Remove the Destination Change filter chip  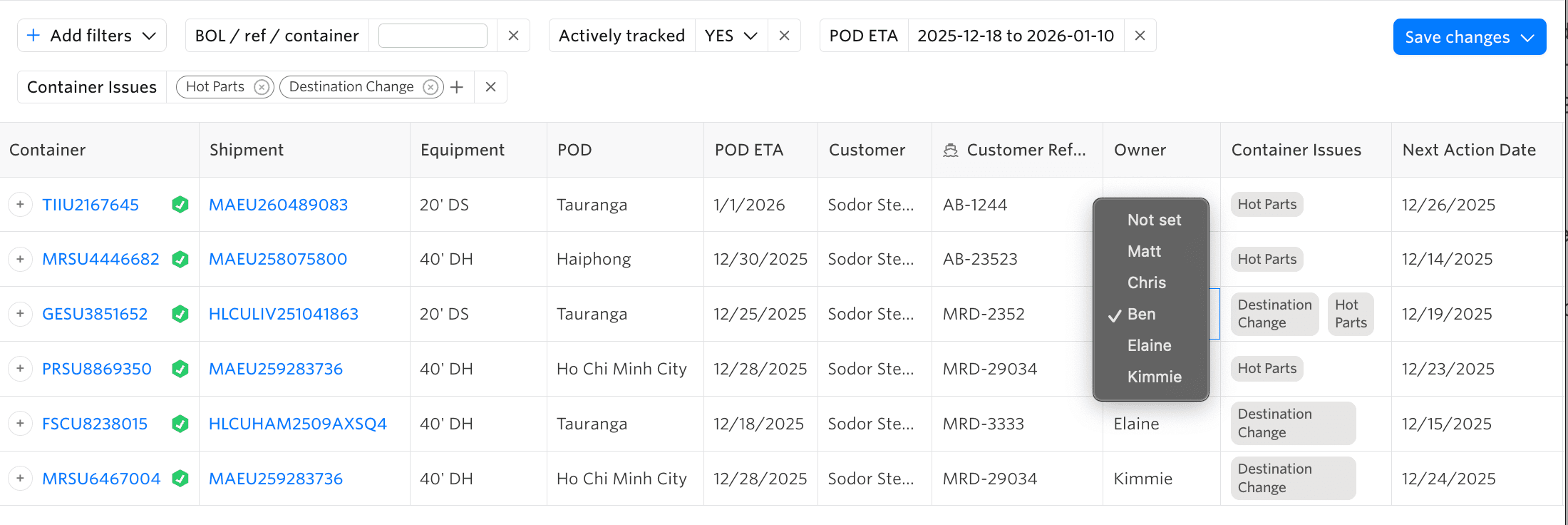(x=430, y=87)
